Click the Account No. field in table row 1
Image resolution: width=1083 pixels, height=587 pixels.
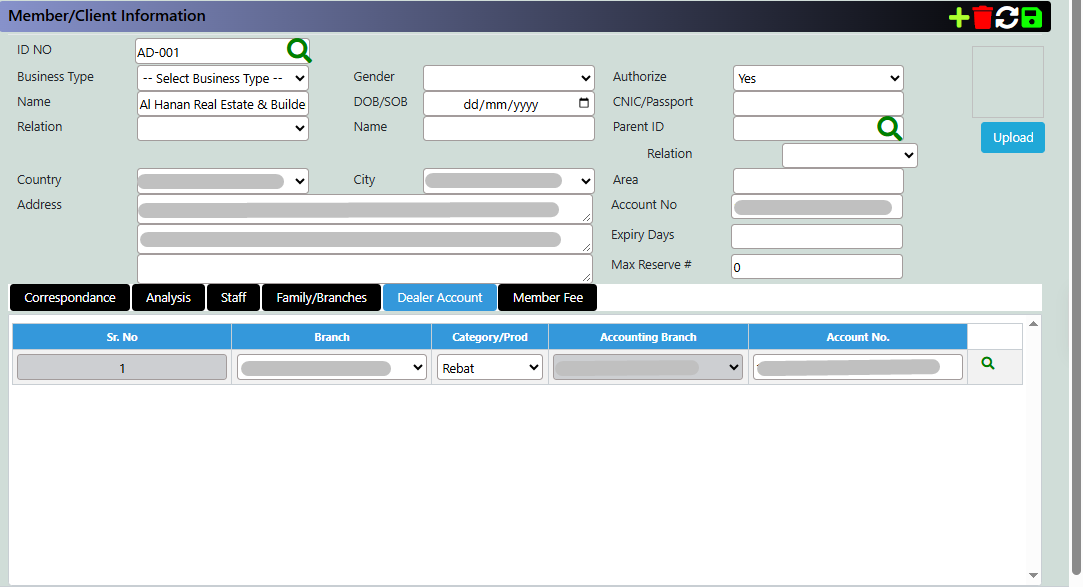pos(857,367)
